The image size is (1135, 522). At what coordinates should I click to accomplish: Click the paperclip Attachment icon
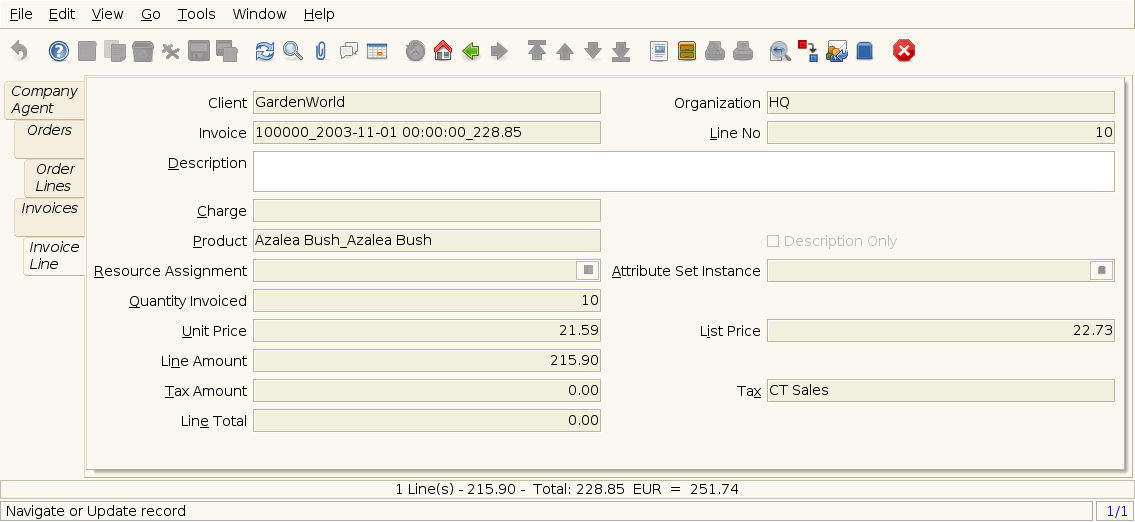[x=320, y=51]
